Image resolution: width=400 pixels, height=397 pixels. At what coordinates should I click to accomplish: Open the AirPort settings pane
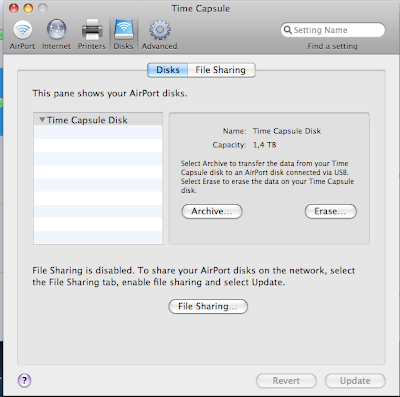point(22,35)
